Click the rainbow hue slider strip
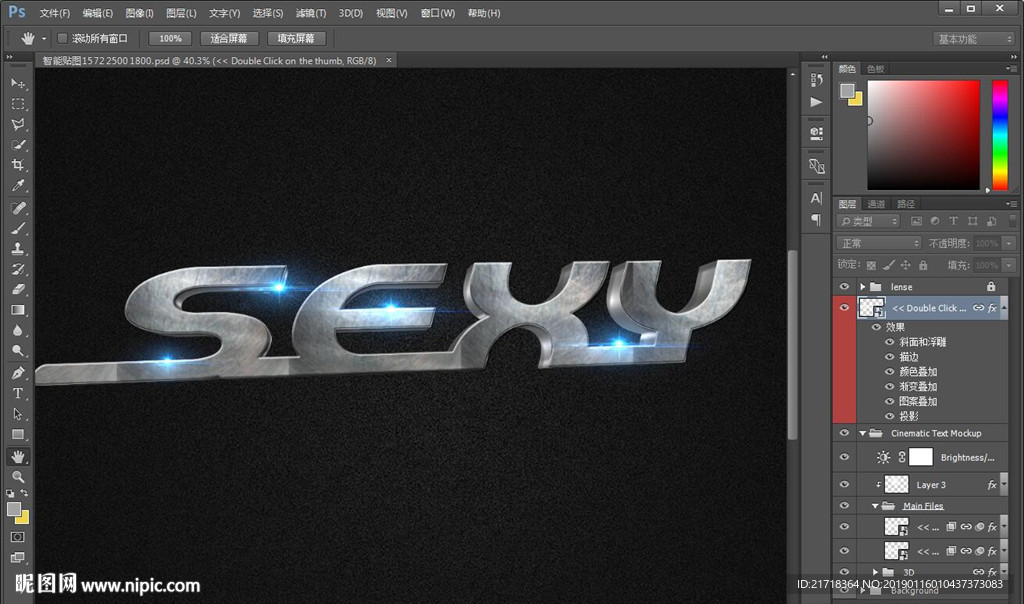Screen dimensions: 1024x604 [x=999, y=135]
